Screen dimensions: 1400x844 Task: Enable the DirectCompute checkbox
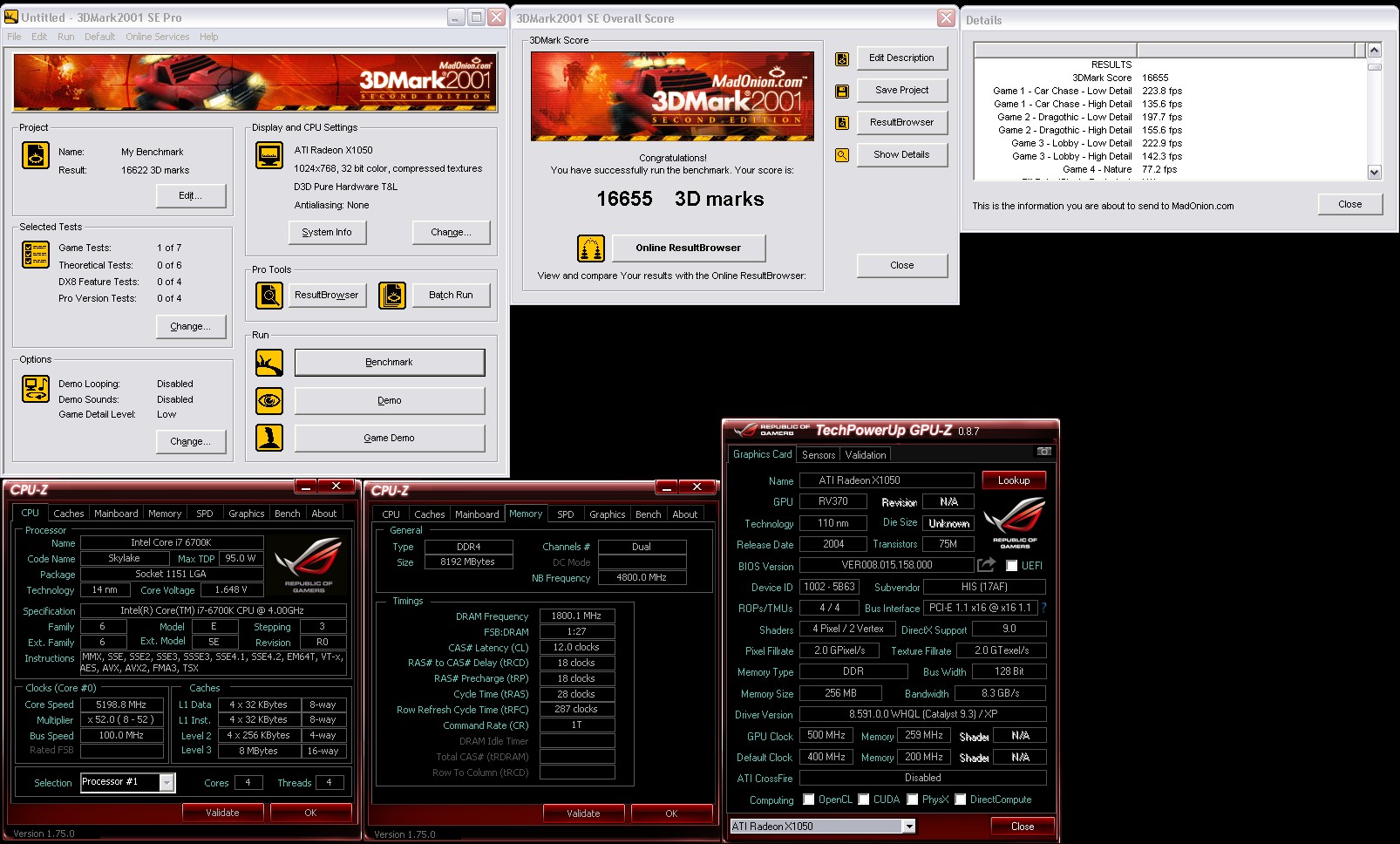(x=961, y=800)
